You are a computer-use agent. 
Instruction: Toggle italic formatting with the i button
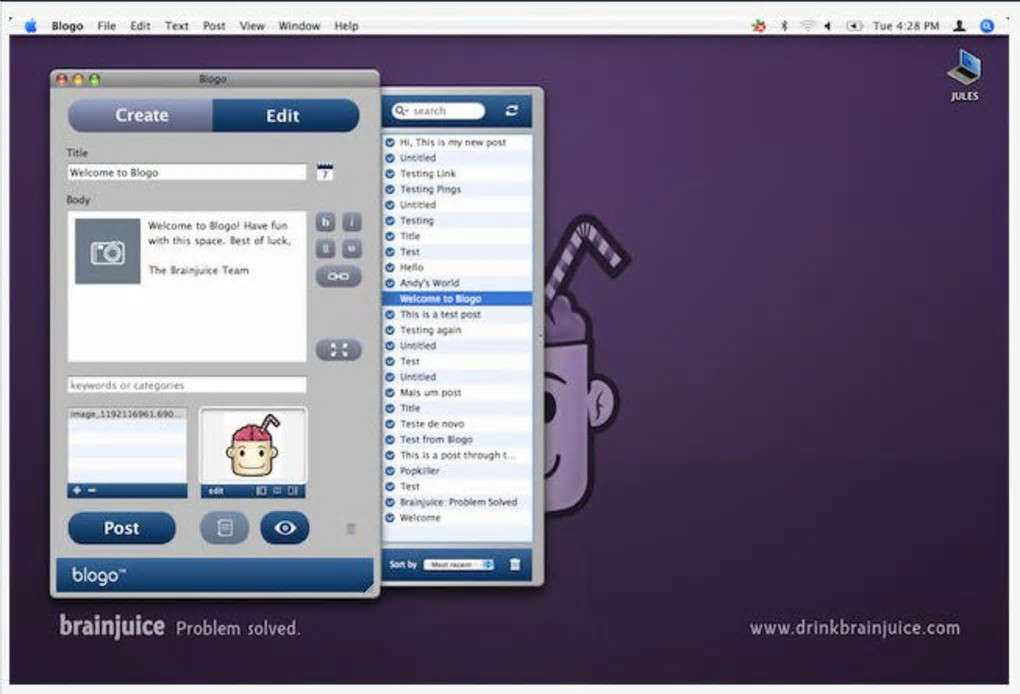352,222
